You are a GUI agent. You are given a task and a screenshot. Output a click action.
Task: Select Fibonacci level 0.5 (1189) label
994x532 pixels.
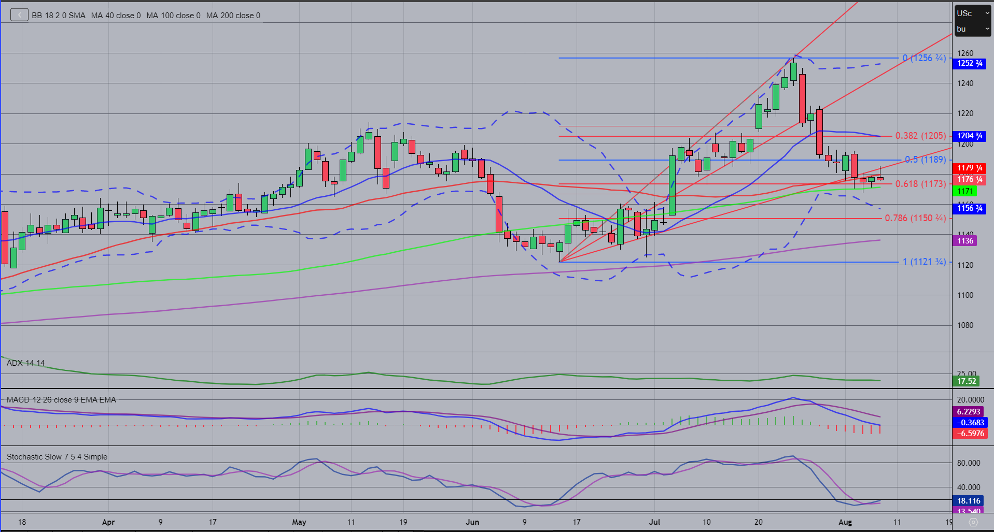click(926, 160)
